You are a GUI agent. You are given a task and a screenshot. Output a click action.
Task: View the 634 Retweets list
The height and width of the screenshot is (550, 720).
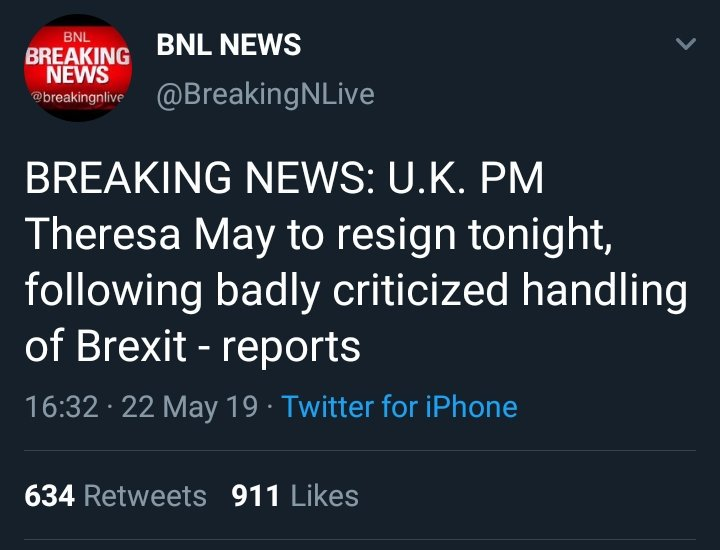point(115,496)
